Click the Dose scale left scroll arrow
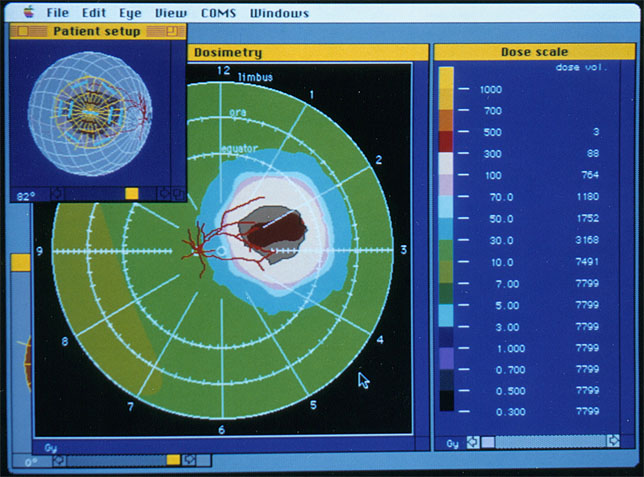The image size is (644, 477). [473, 441]
